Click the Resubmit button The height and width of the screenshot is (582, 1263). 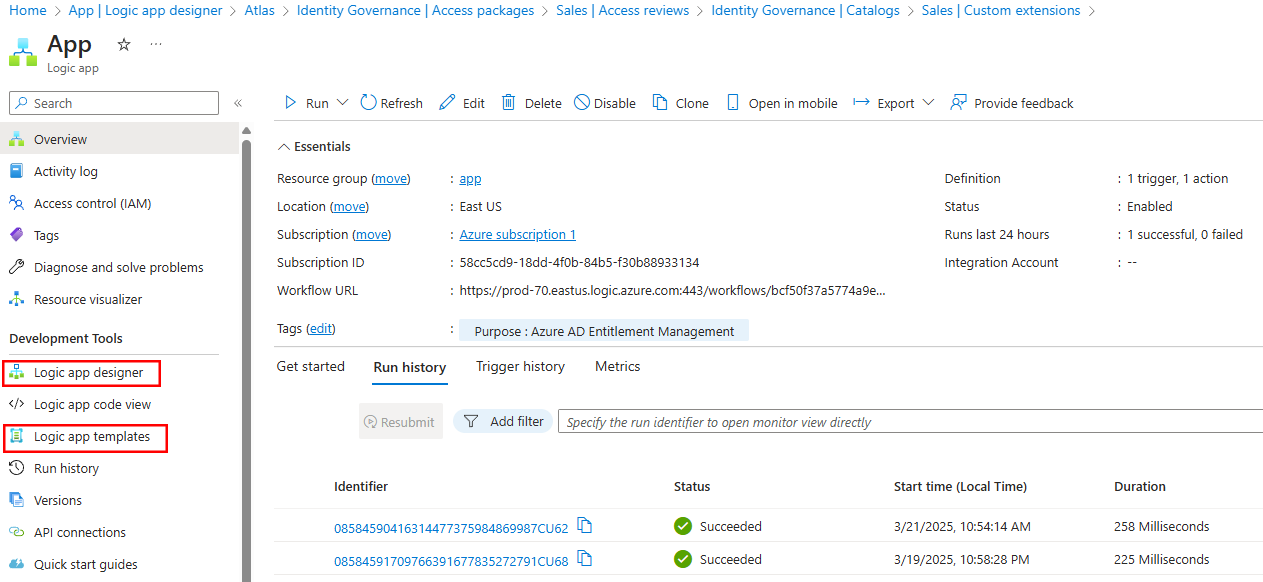(401, 422)
